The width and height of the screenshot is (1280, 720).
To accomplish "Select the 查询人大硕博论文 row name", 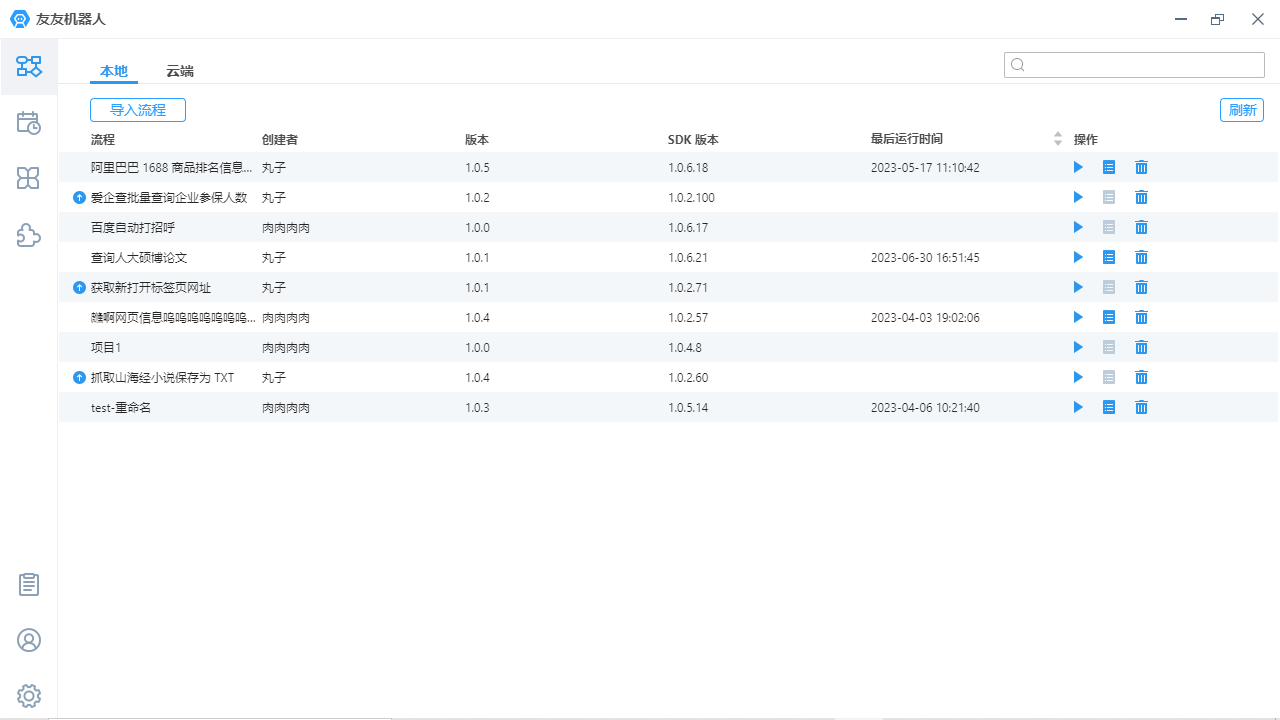I will pos(139,257).
